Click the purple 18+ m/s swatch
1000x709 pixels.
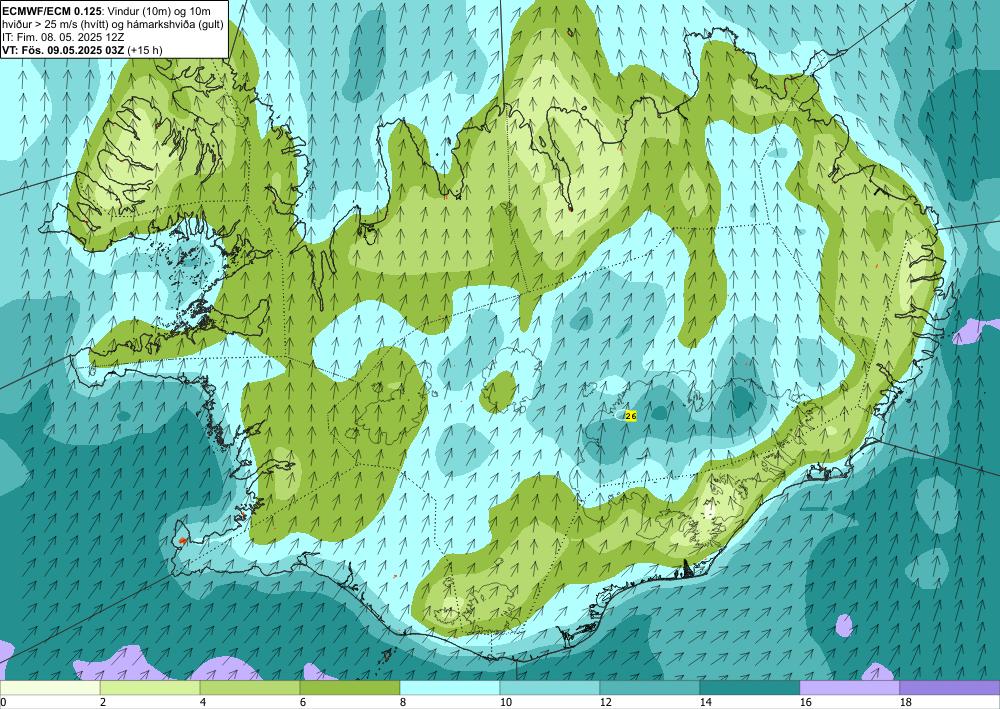950,688
